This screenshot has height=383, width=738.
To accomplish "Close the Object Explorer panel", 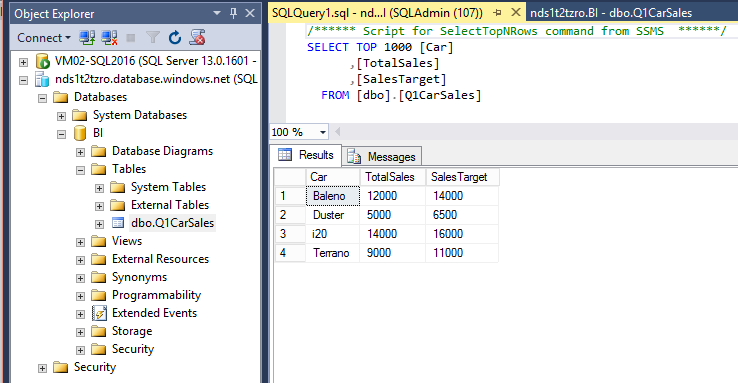I will [x=250, y=13].
